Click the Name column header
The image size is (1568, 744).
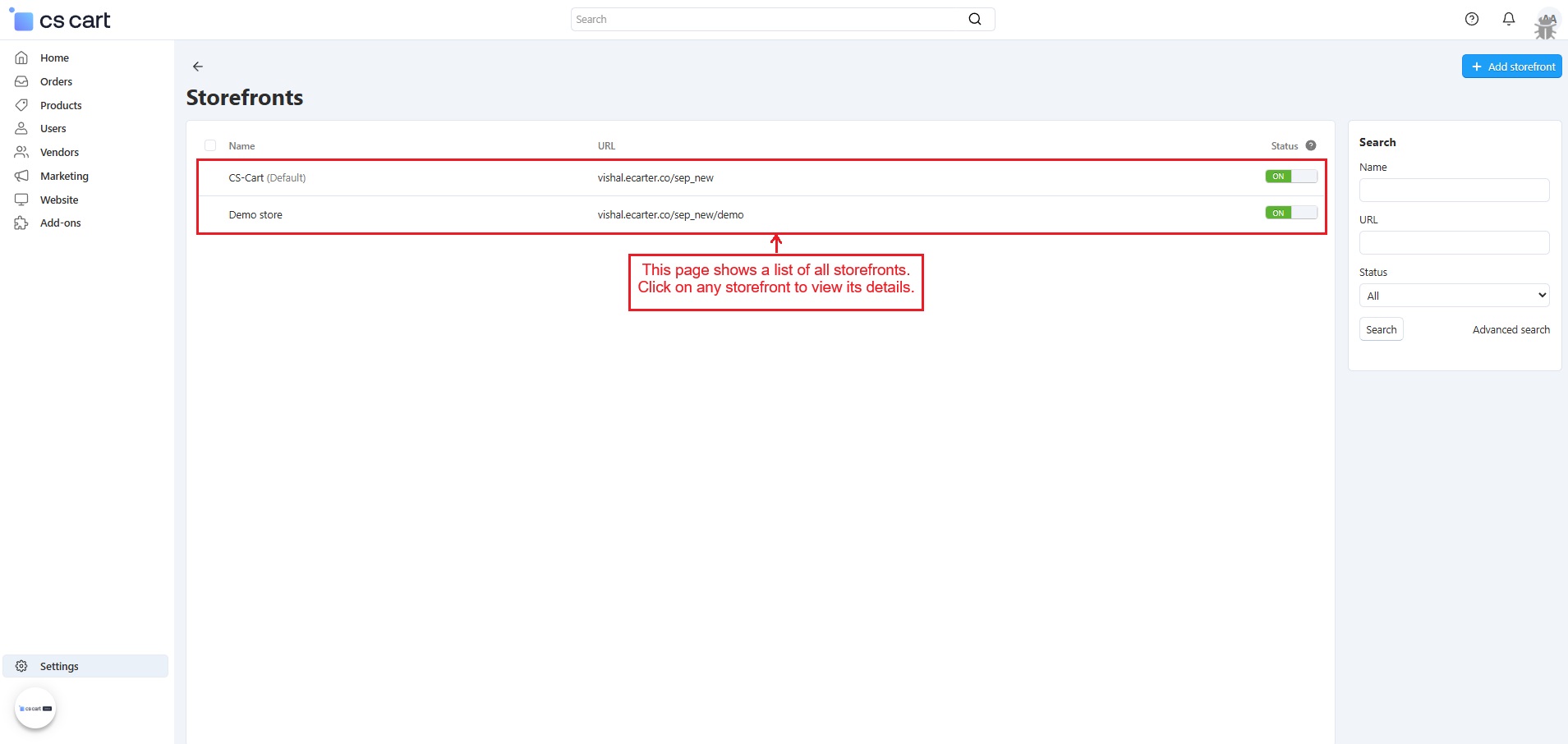(x=241, y=145)
